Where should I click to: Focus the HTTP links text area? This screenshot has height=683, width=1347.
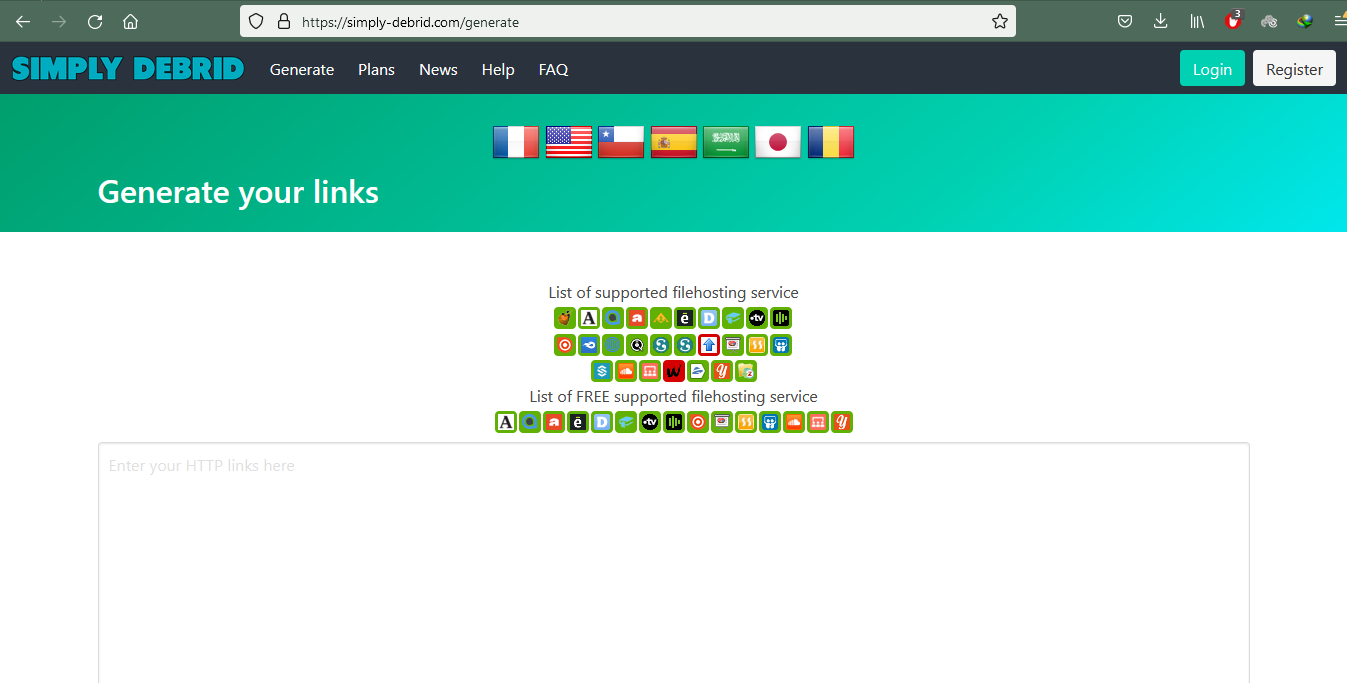click(x=674, y=563)
